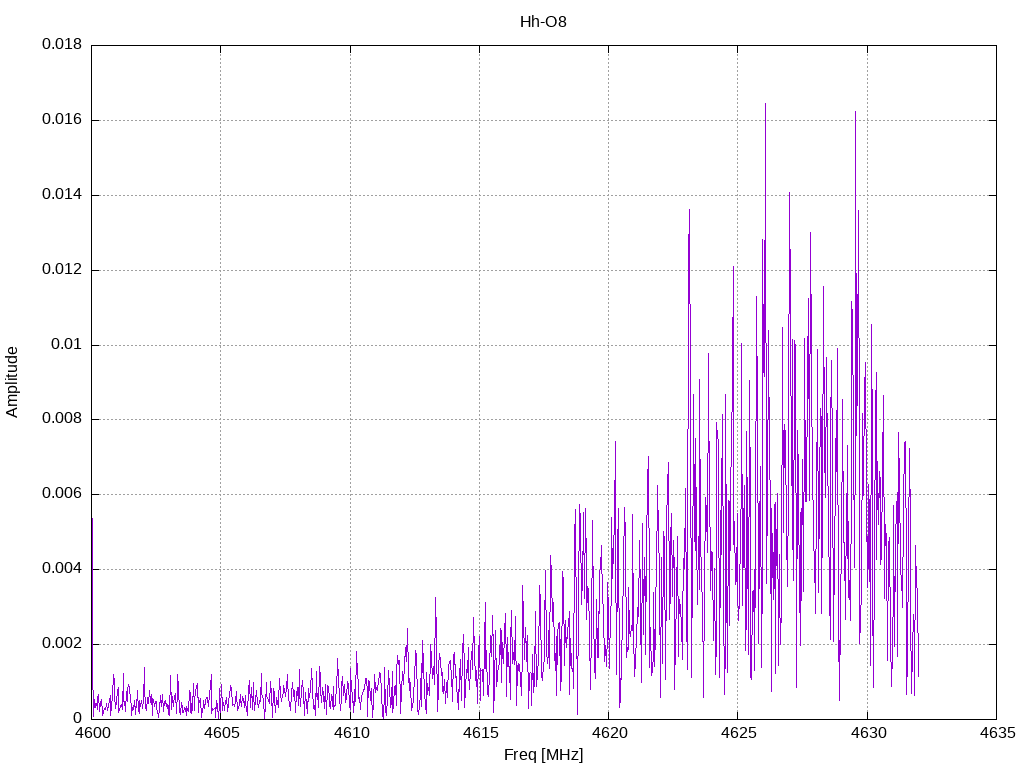Click the spike top at 4600 MHz
Image resolution: width=1024 pixels, height=768 pixels.
pyautogui.click(x=92, y=519)
